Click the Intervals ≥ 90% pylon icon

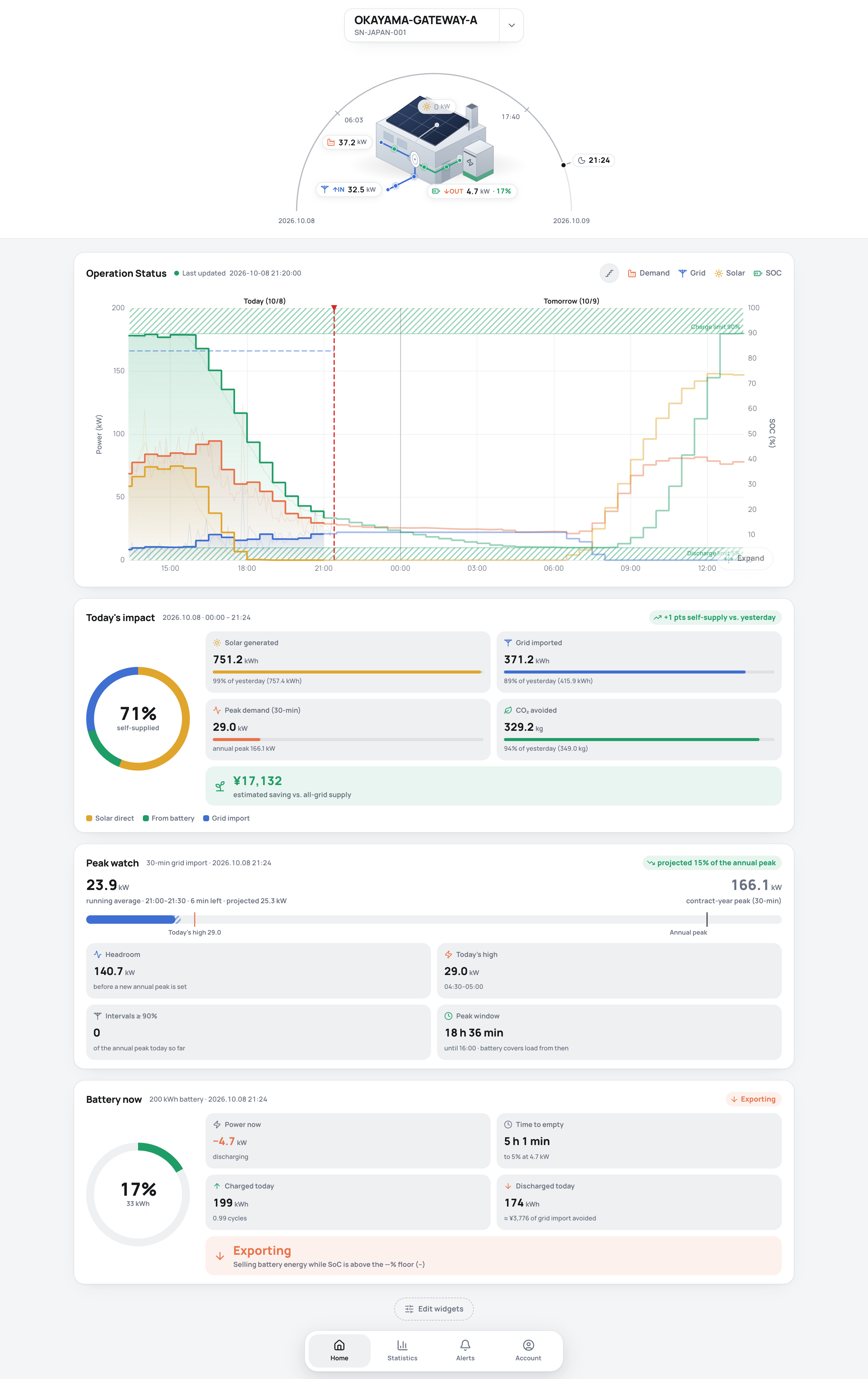pos(98,1016)
